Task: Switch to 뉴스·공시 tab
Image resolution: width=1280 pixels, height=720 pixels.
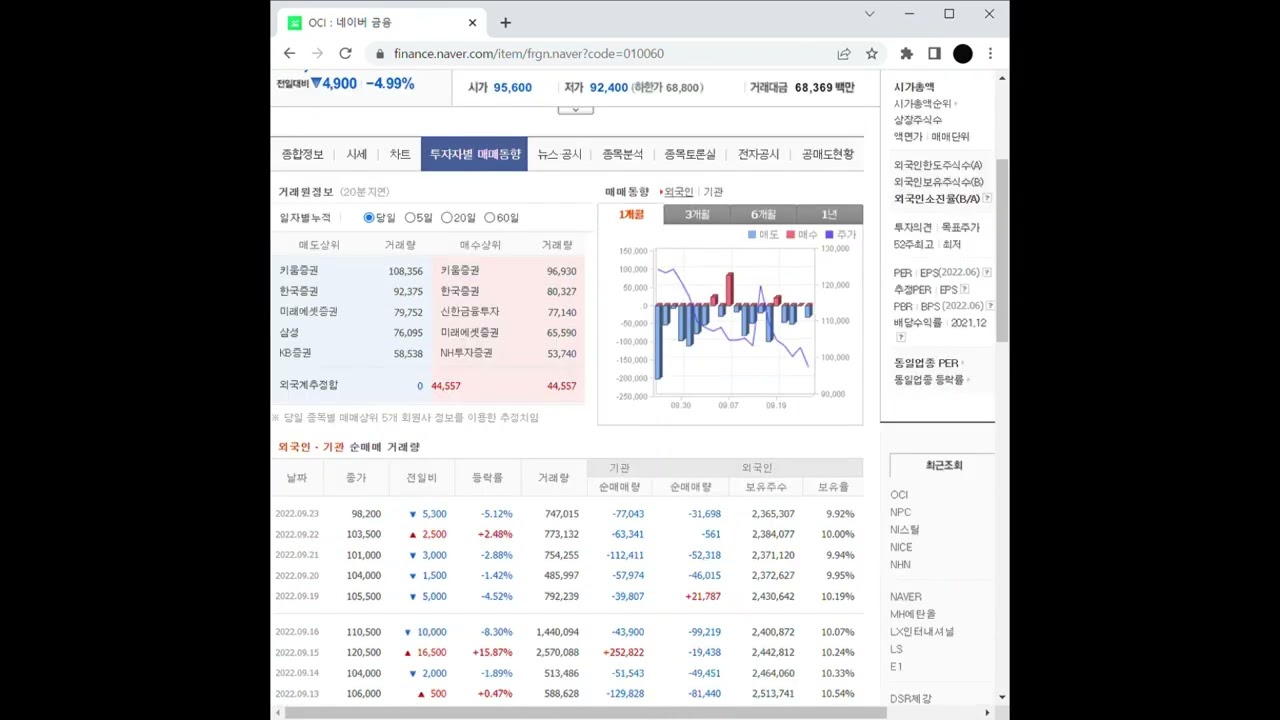Action: [x=559, y=154]
